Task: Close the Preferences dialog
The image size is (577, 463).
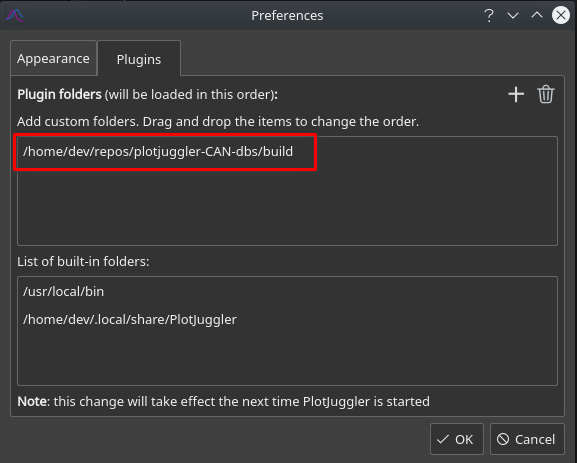Action: pyautogui.click(x=561, y=15)
